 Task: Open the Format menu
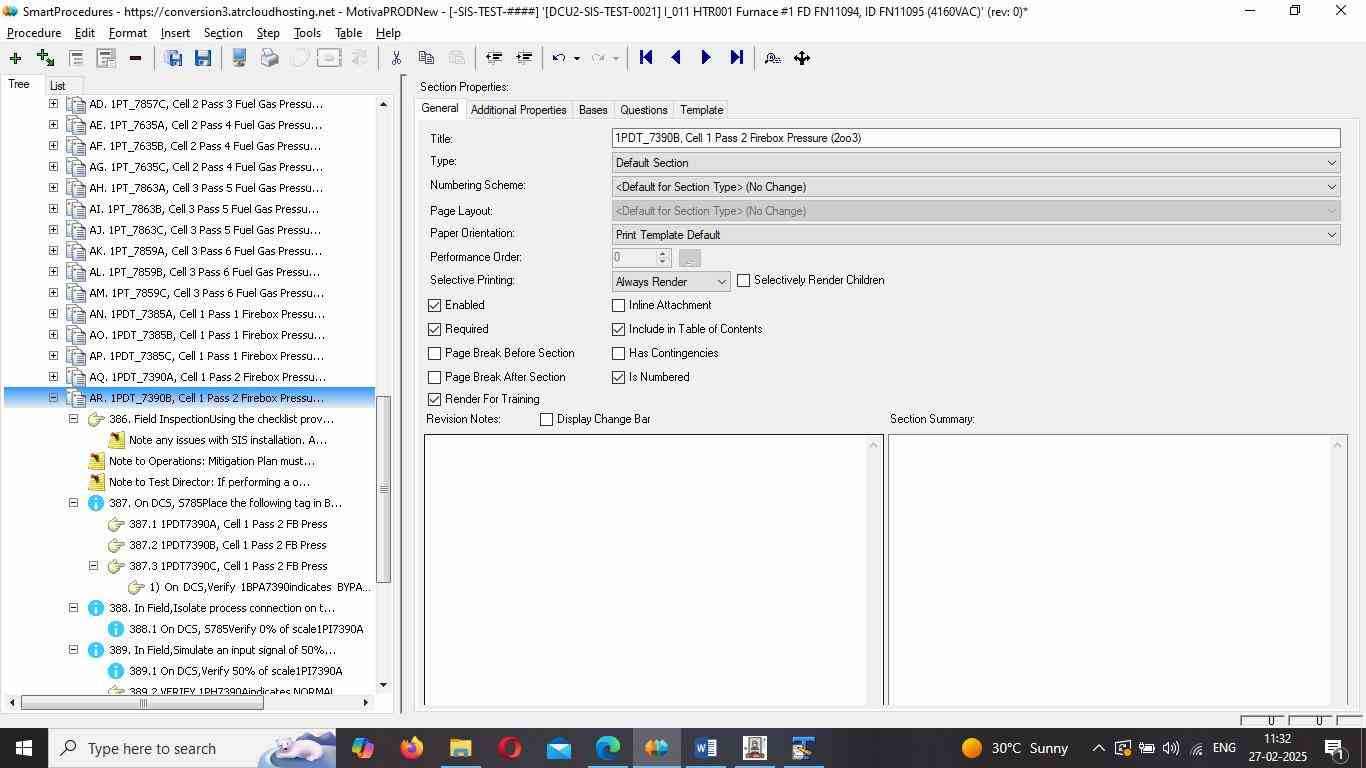pyautogui.click(x=128, y=33)
